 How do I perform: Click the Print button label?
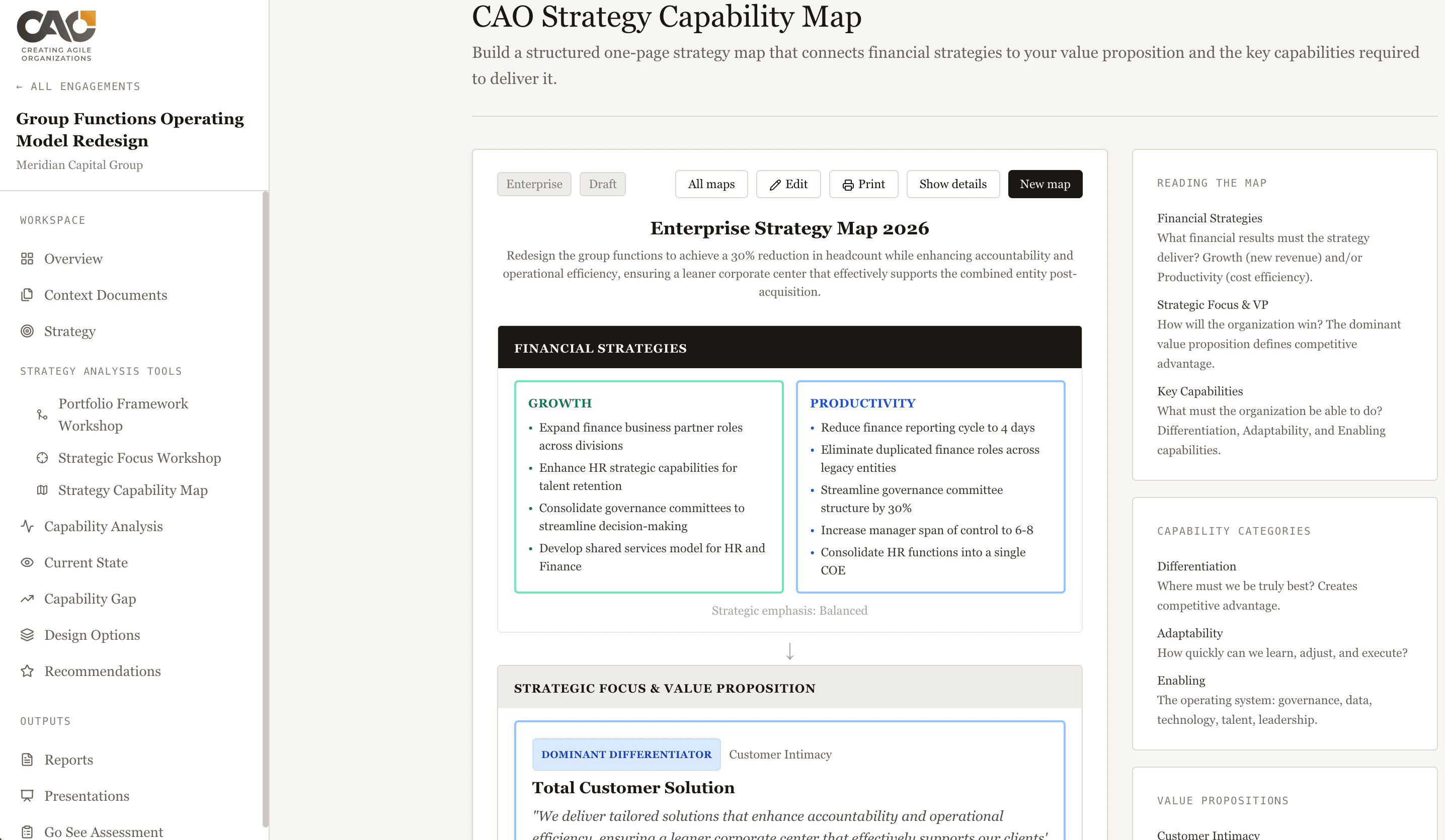click(871, 184)
